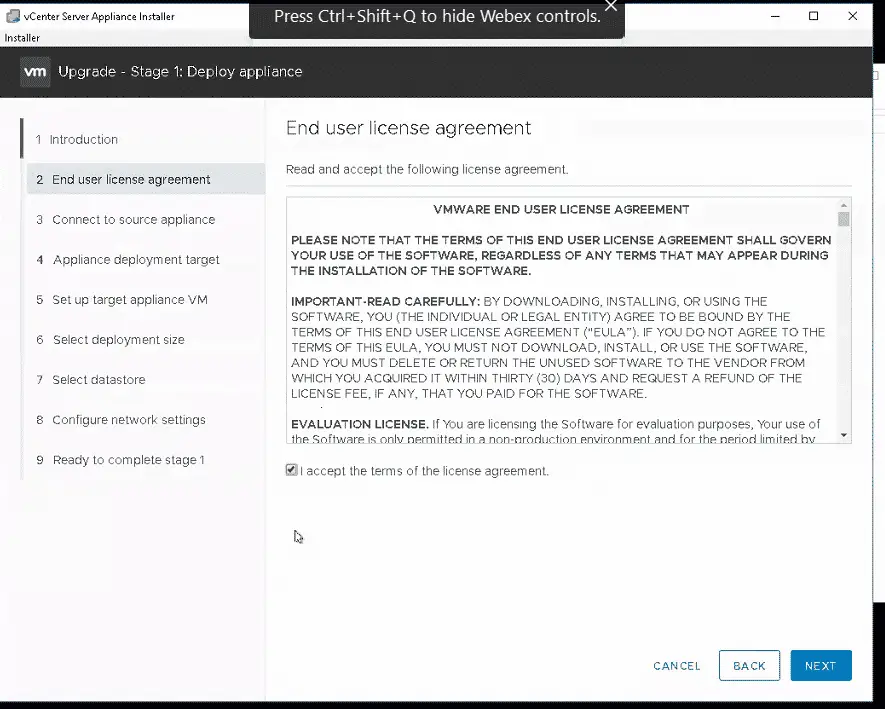Uncheck I accept the license terms checkbox
The image size is (885, 709).
pyautogui.click(x=291, y=470)
